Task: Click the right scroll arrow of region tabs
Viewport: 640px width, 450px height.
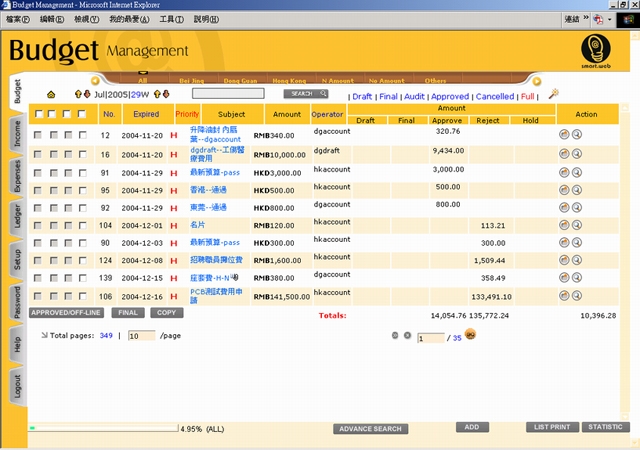Action: tap(537, 81)
